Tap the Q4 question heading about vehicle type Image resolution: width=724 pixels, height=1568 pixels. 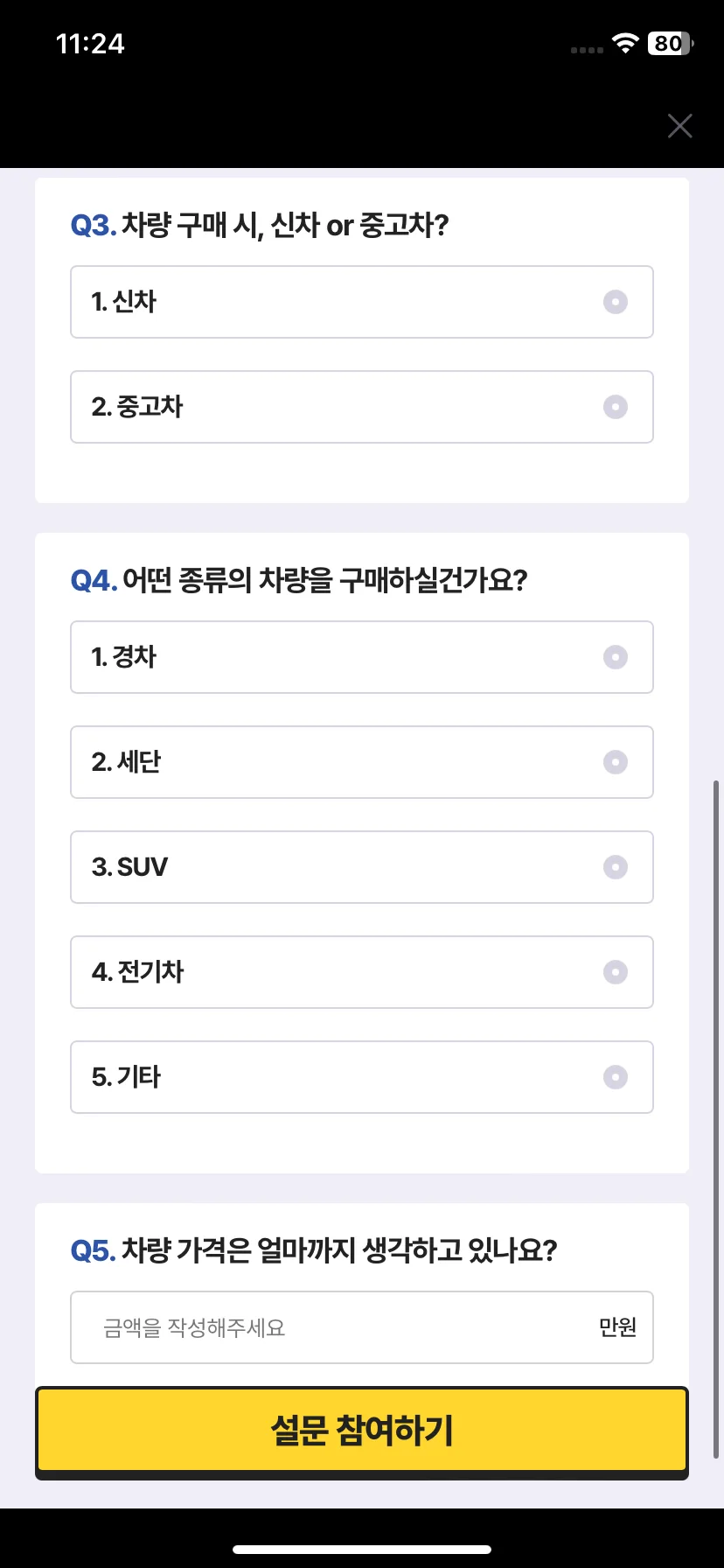pos(299,580)
